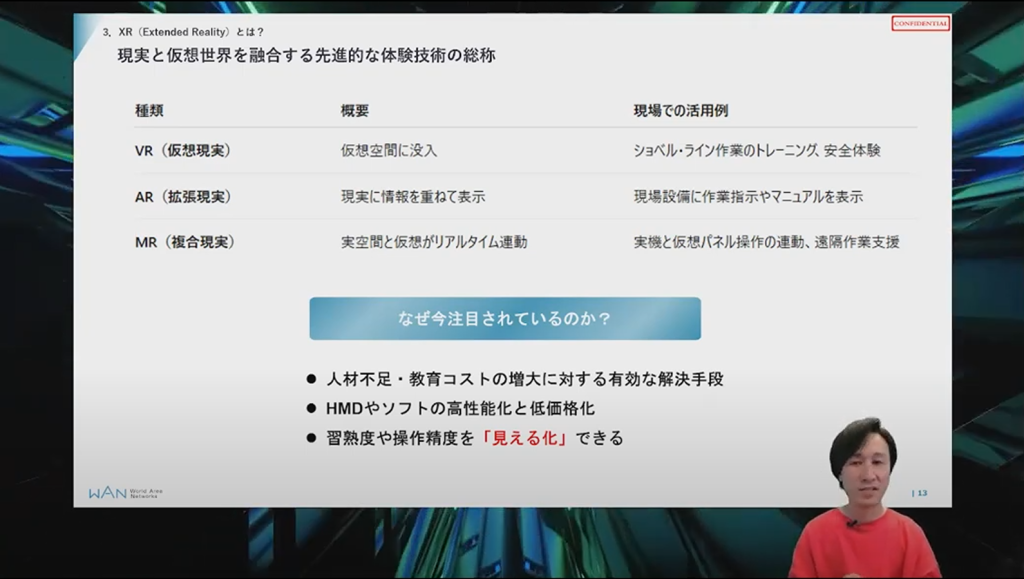The image size is (1024, 579).
Task: Click the bullet dot before HMDやソフト
Action: click(312, 409)
